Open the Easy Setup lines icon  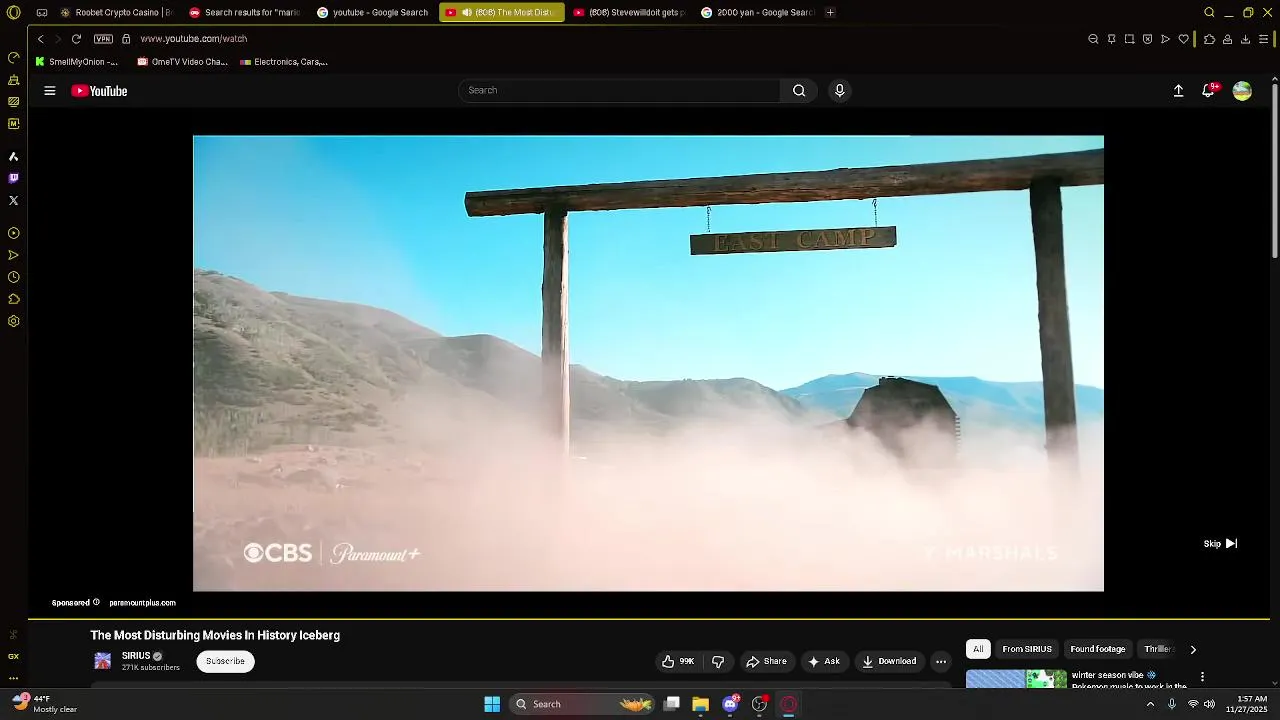pos(1264,39)
